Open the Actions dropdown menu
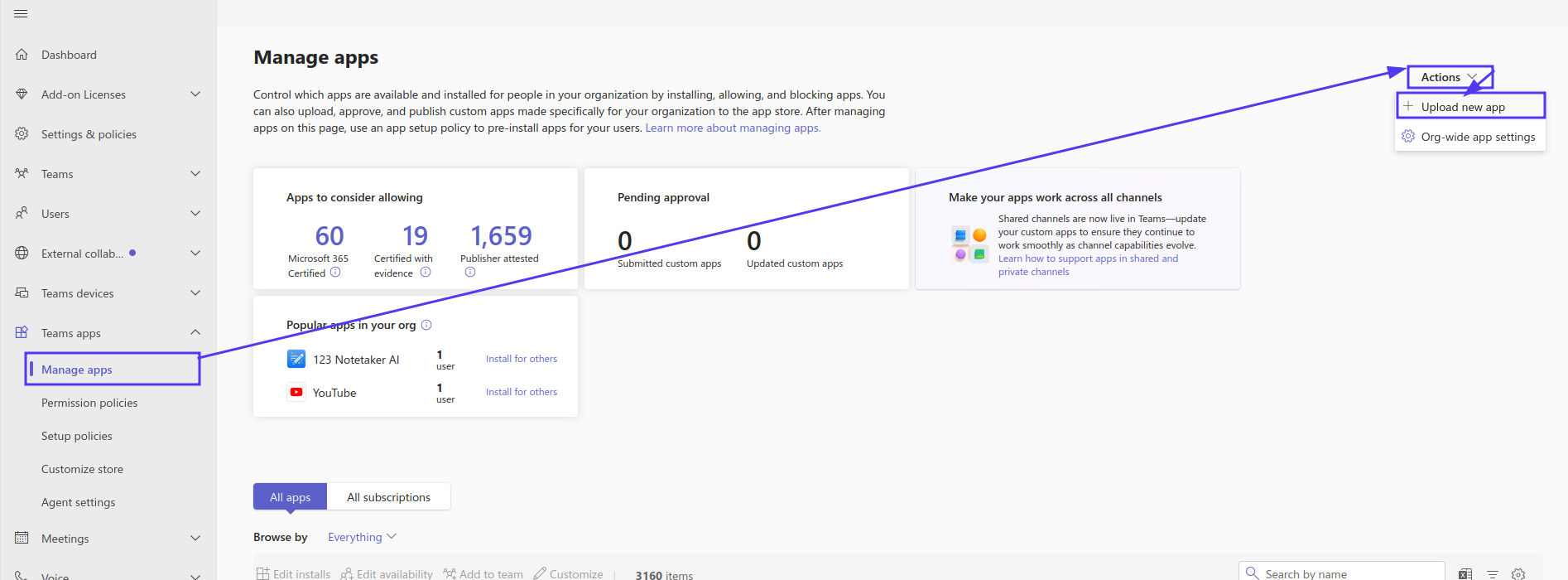Viewport: 1568px width, 580px height. (1450, 77)
